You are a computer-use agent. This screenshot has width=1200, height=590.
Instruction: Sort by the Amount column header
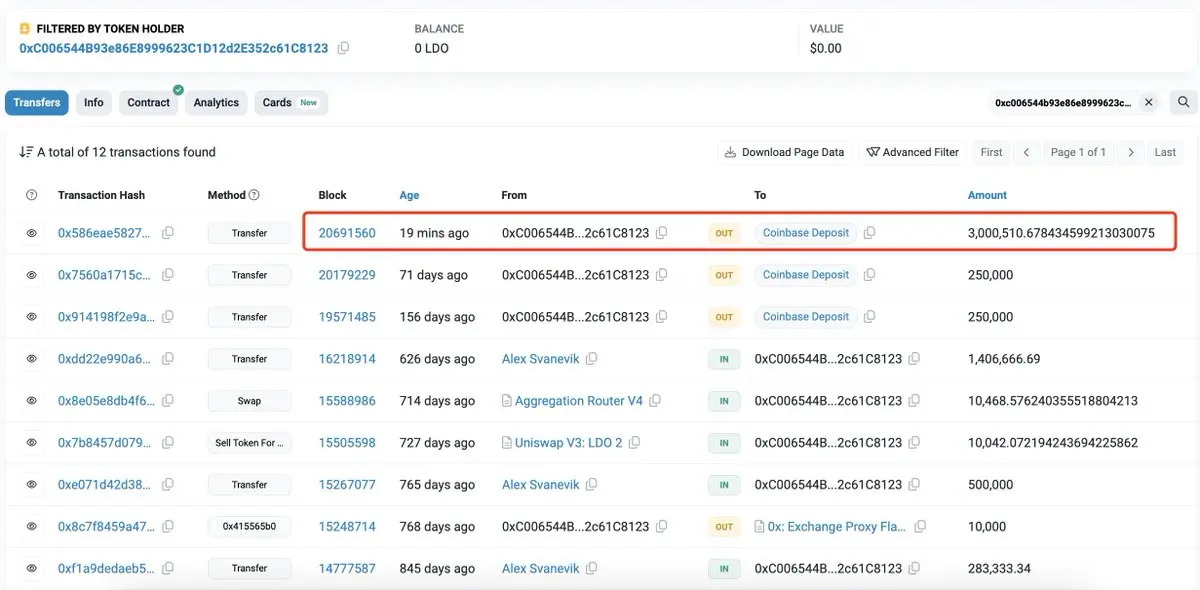coord(987,195)
